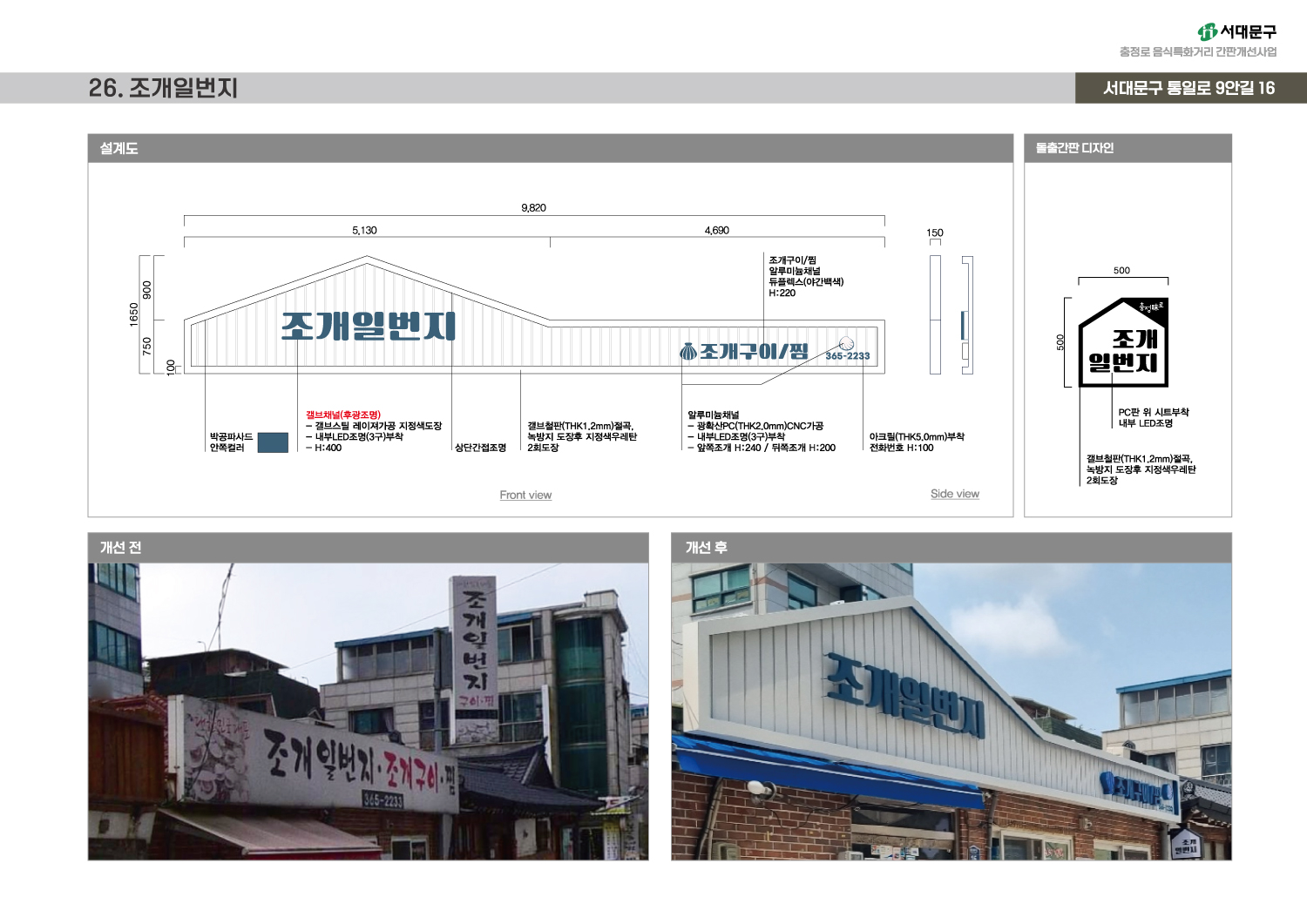The width and height of the screenshot is (1307, 924).
Task: Click the green Seodaemun-gu logo emblem
Action: click(x=1207, y=32)
